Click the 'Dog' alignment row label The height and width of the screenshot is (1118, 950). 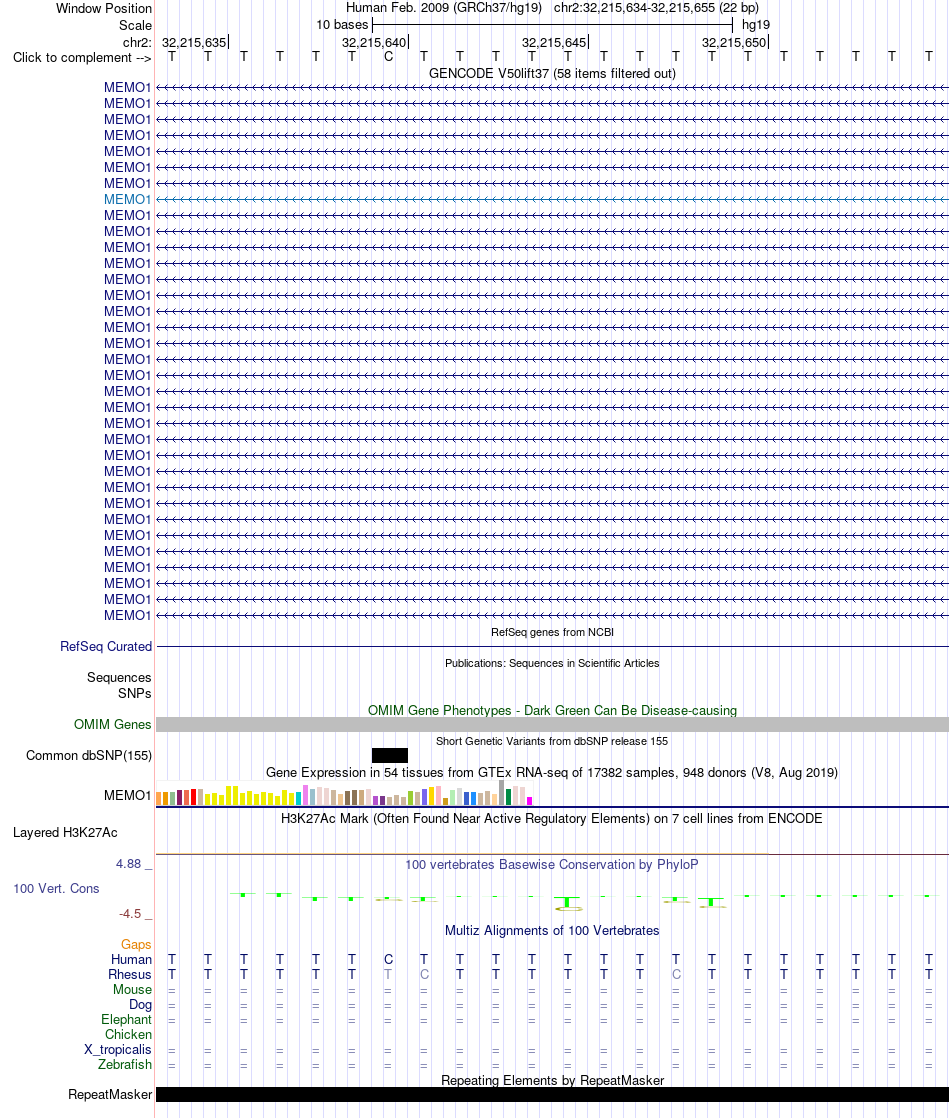(x=141, y=1005)
